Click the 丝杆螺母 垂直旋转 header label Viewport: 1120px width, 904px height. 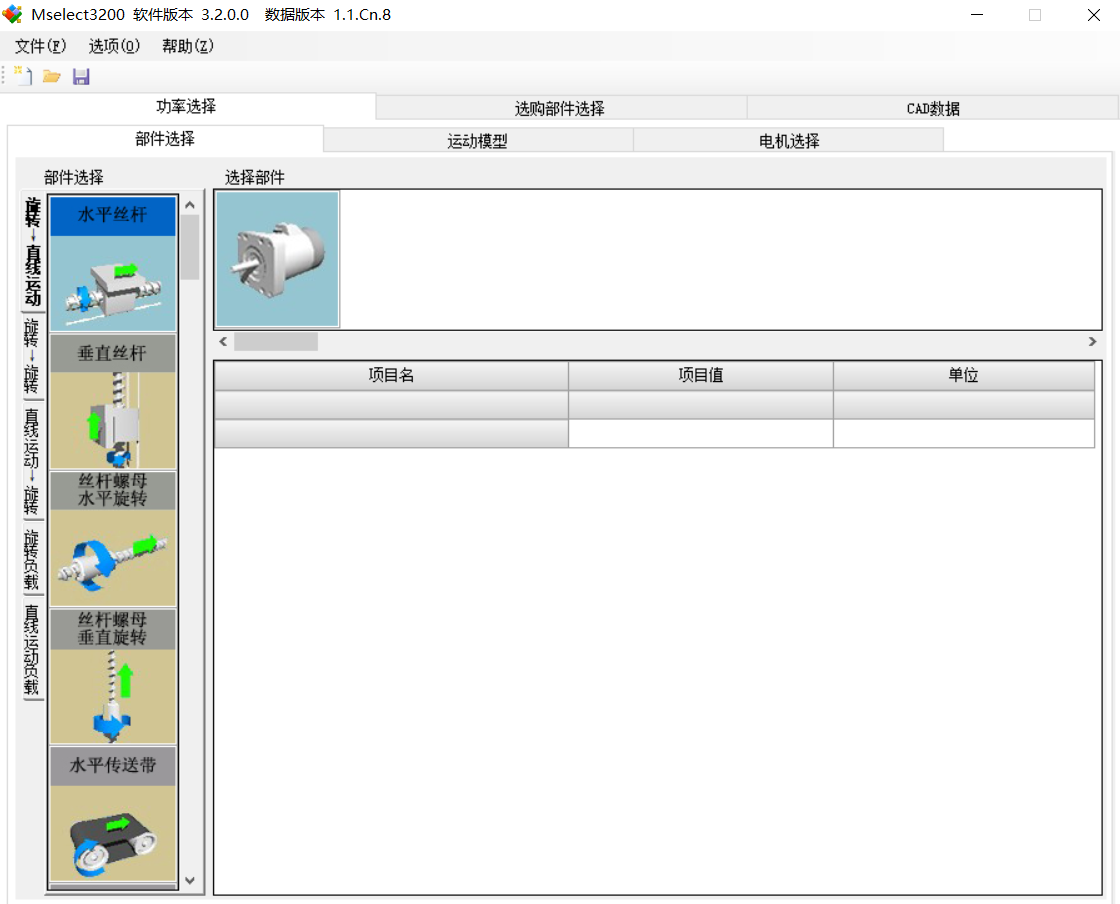[x=113, y=628]
